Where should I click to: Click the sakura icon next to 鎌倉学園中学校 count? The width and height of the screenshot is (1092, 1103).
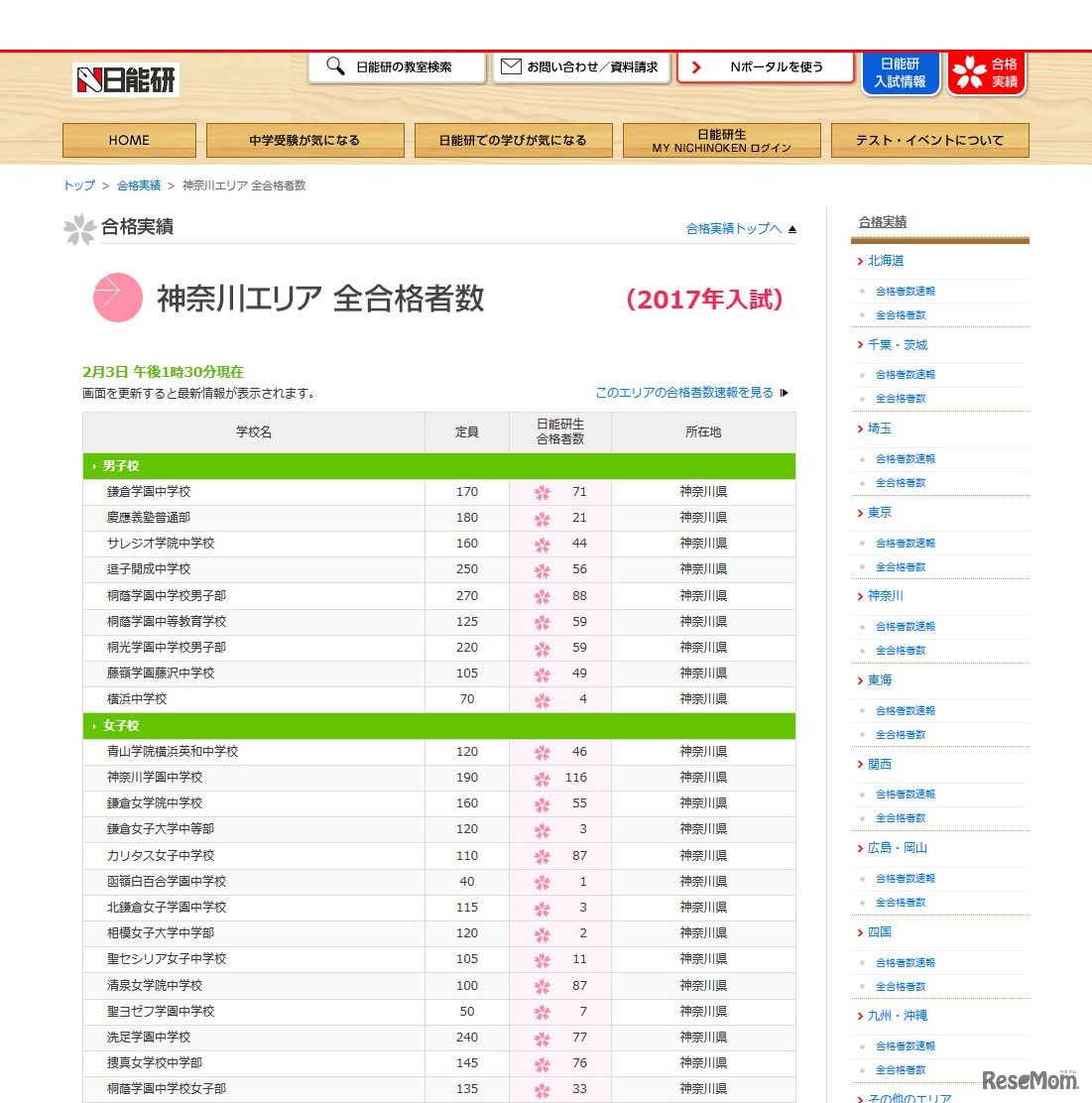542,491
